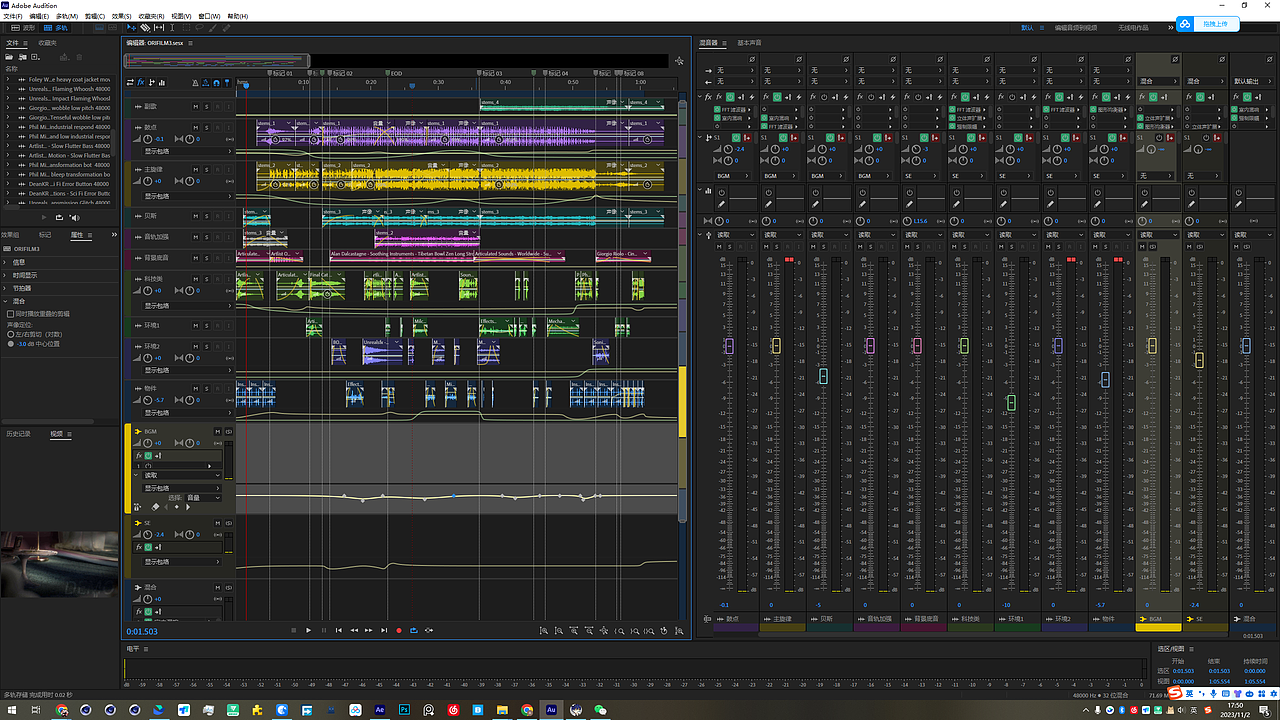Collapse the 混合 section in Properties
This screenshot has height=720, width=1280.
5,301
